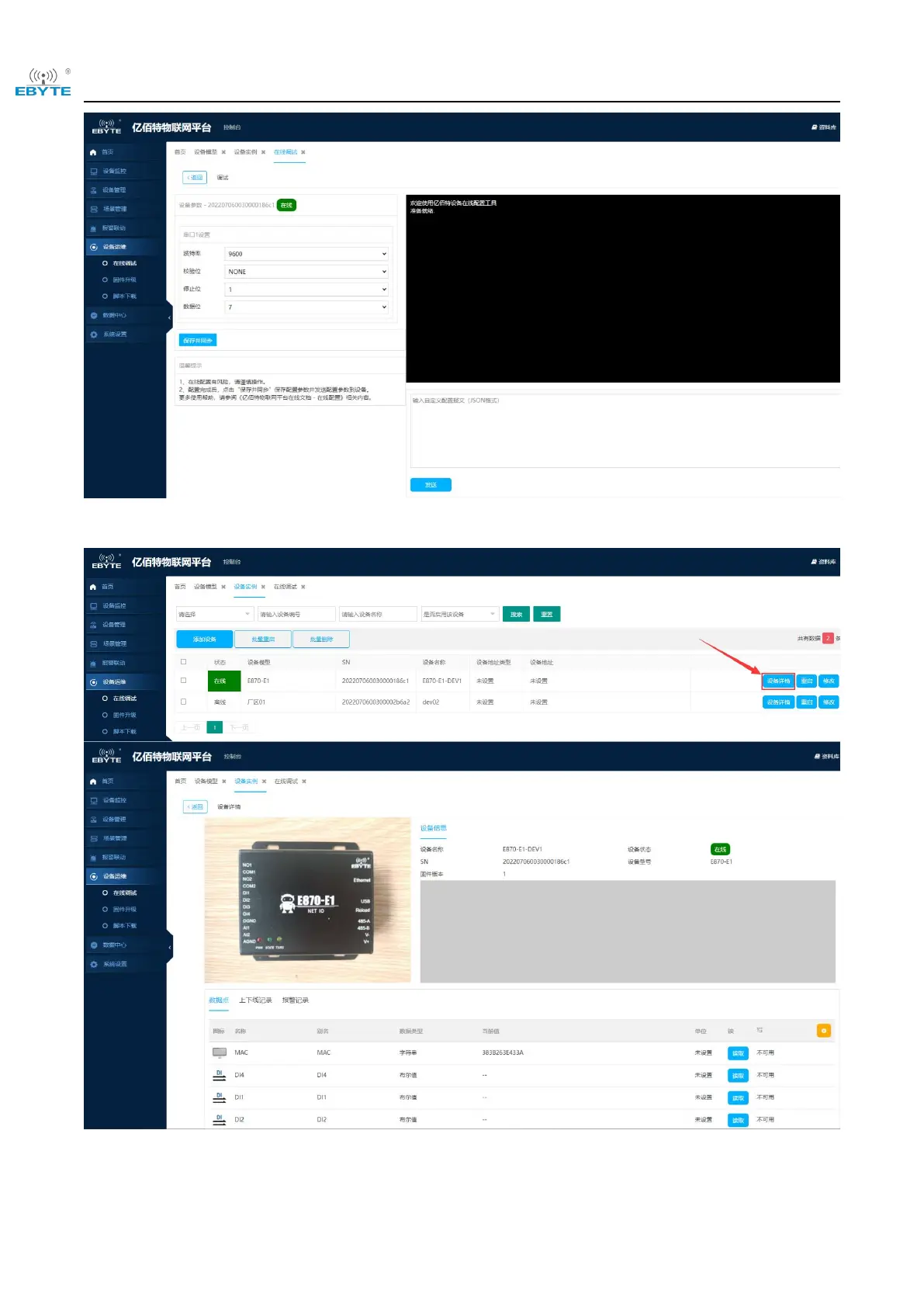Open 报警联动 in the device-list page sidebar
Screen dimensions: 924x1307
point(114,663)
